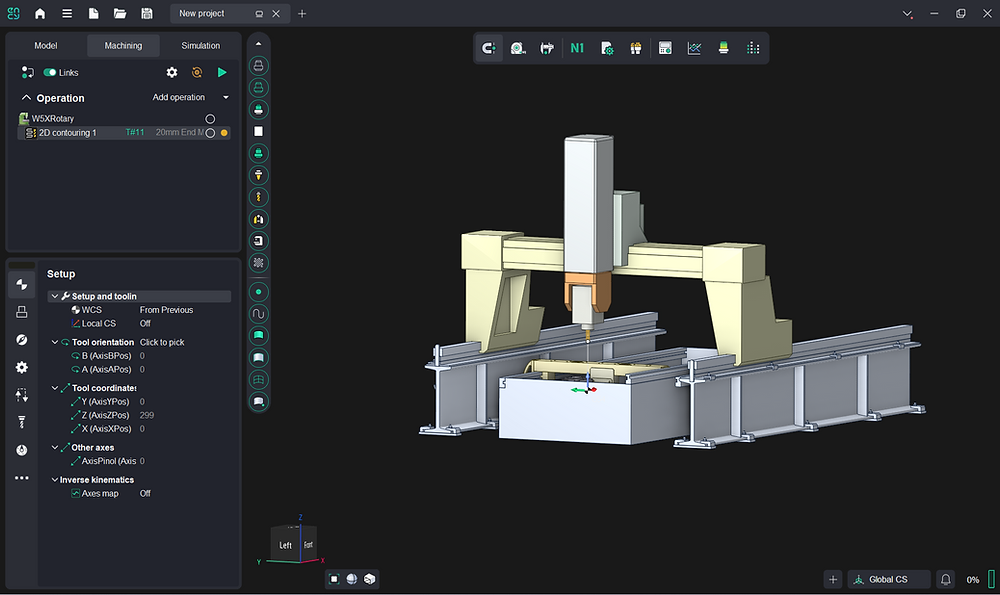Click the wave curve icon in vertical toolbar
The height and width of the screenshot is (595, 1000).
tap(258, 314)
